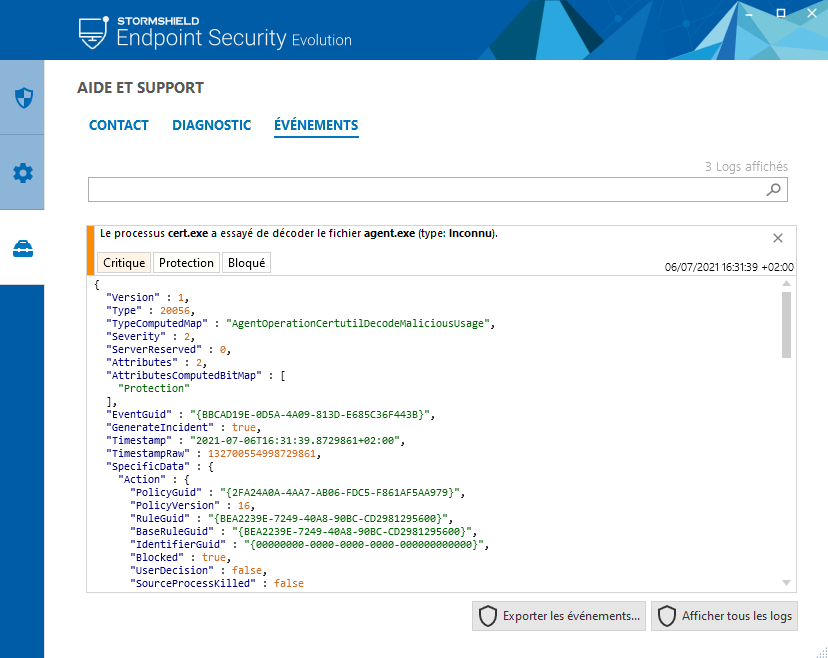Focus the log search input field
828x658 pixels.
pyautogui.click(x=426, y=190)
